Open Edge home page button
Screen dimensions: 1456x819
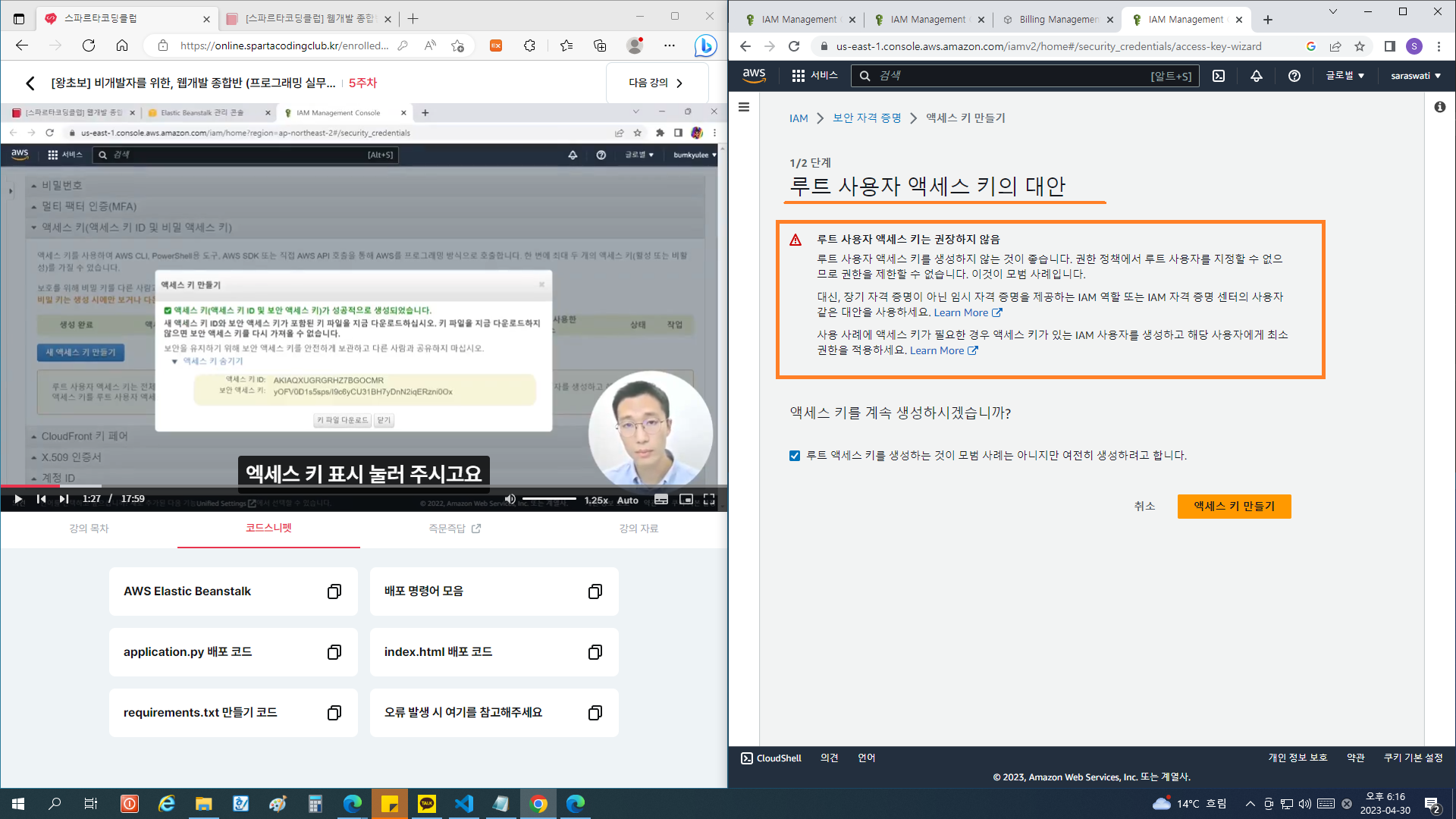pos(122,45)
